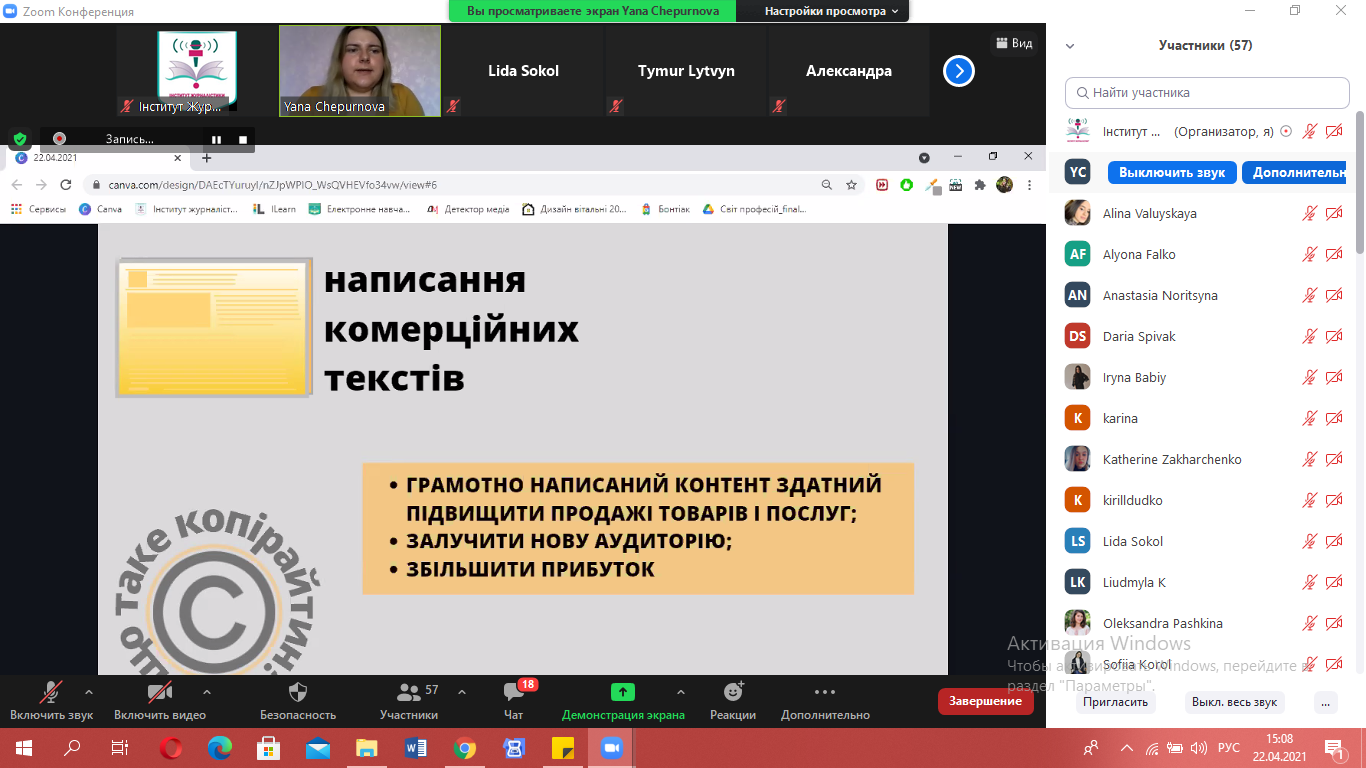Stop the recording
1366x768 pixels.
242,139
